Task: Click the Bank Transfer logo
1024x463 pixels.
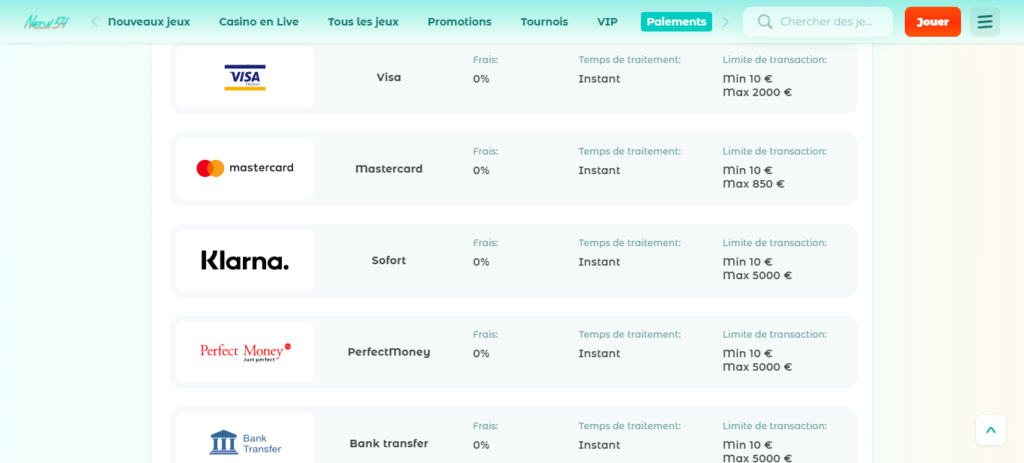Action: [x=245, y=442]
